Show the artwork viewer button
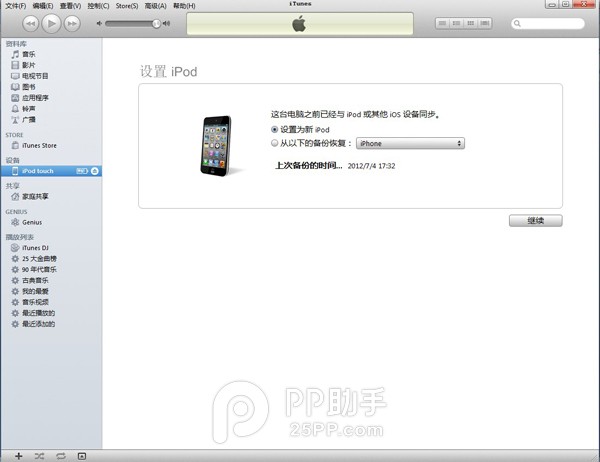Viewport: 600px width, 462px height. 82,456
